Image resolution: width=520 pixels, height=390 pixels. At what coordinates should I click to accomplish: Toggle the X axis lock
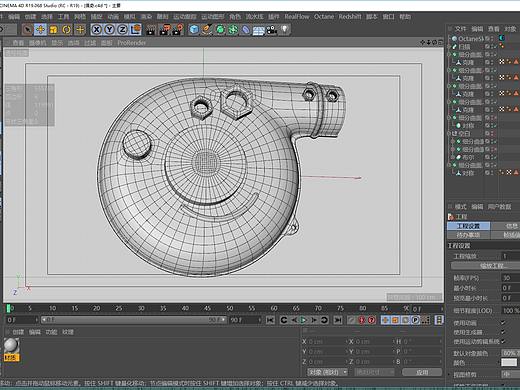pos(97,30)
